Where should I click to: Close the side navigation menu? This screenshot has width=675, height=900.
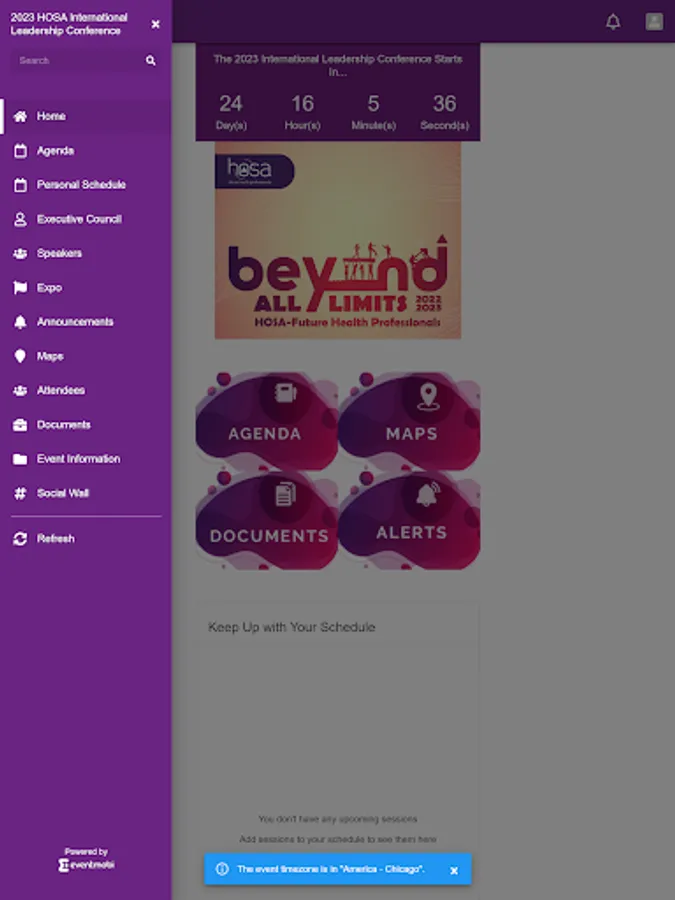click(x=155, y=24)
